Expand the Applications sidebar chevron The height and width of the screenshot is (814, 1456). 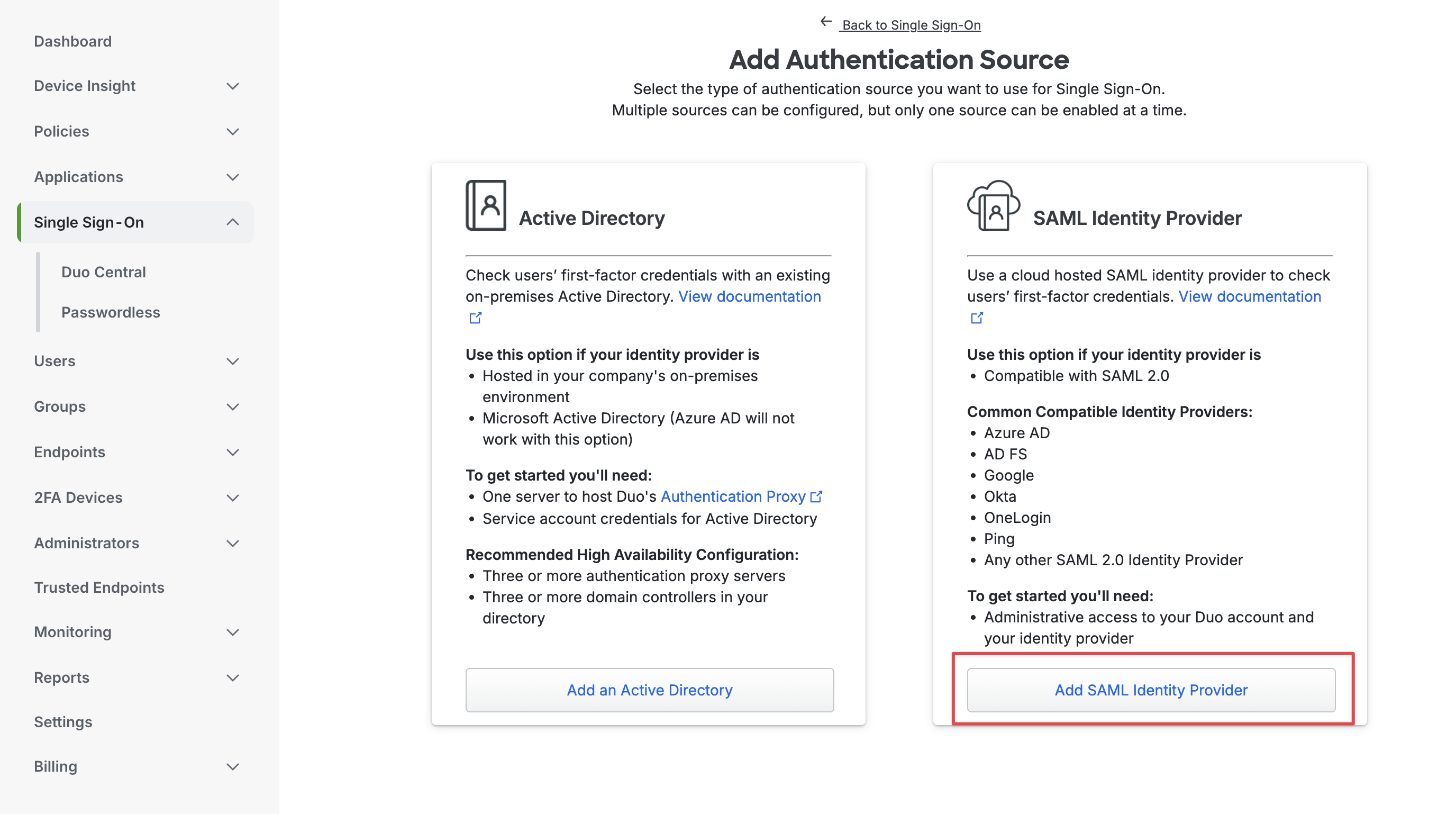(x=233, y=177)
